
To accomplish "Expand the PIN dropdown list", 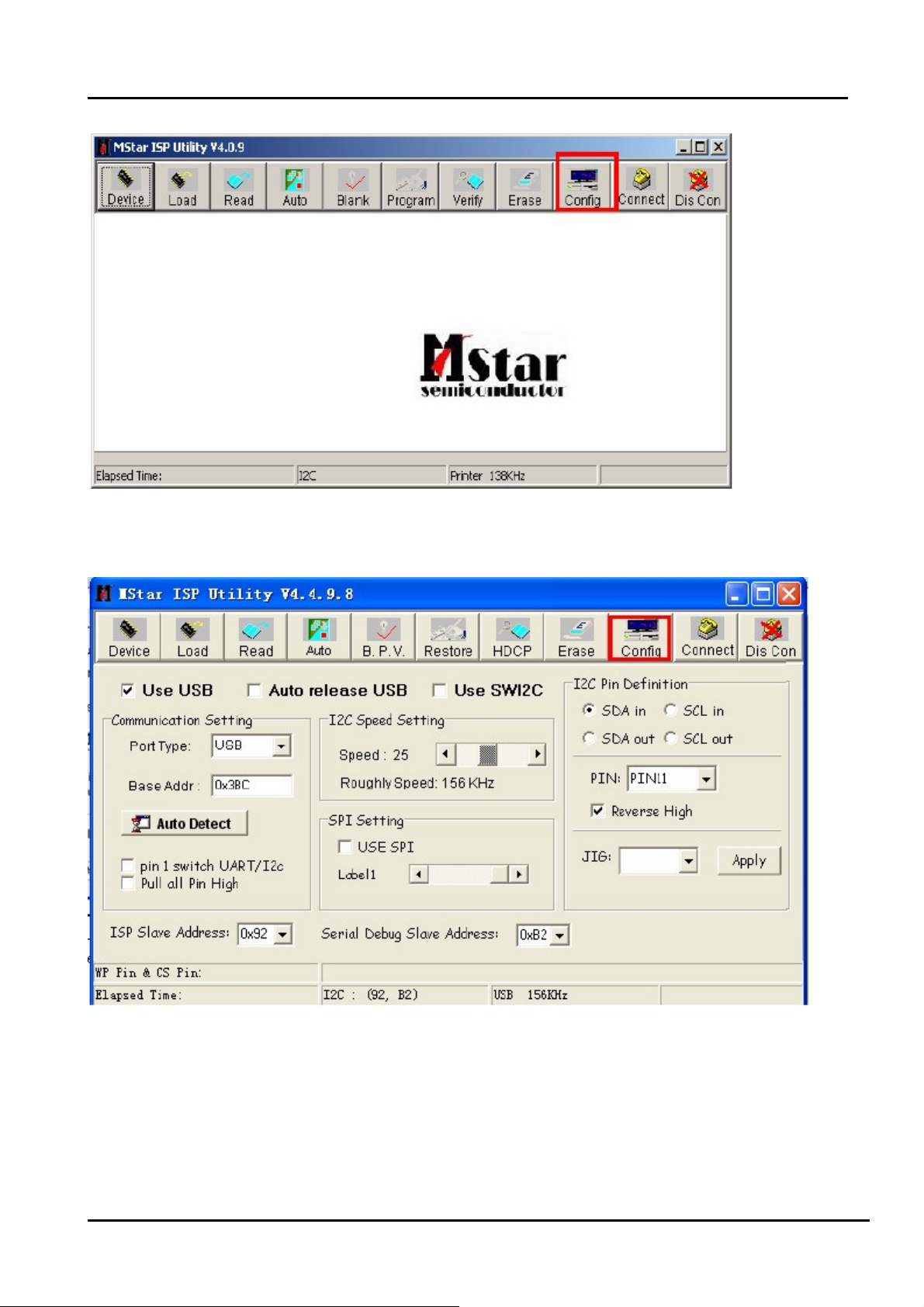I will pos(706,779).
